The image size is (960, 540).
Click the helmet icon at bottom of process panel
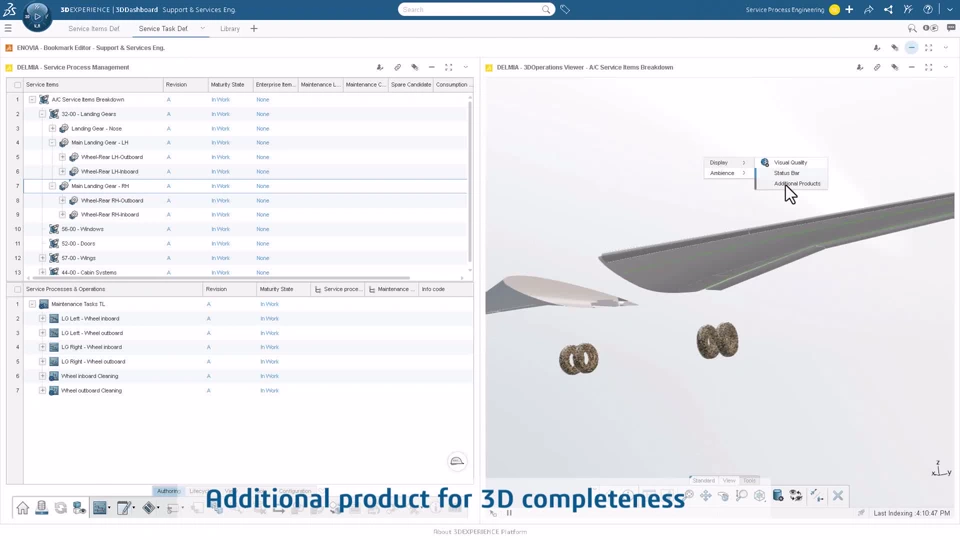tap(457, 461)
